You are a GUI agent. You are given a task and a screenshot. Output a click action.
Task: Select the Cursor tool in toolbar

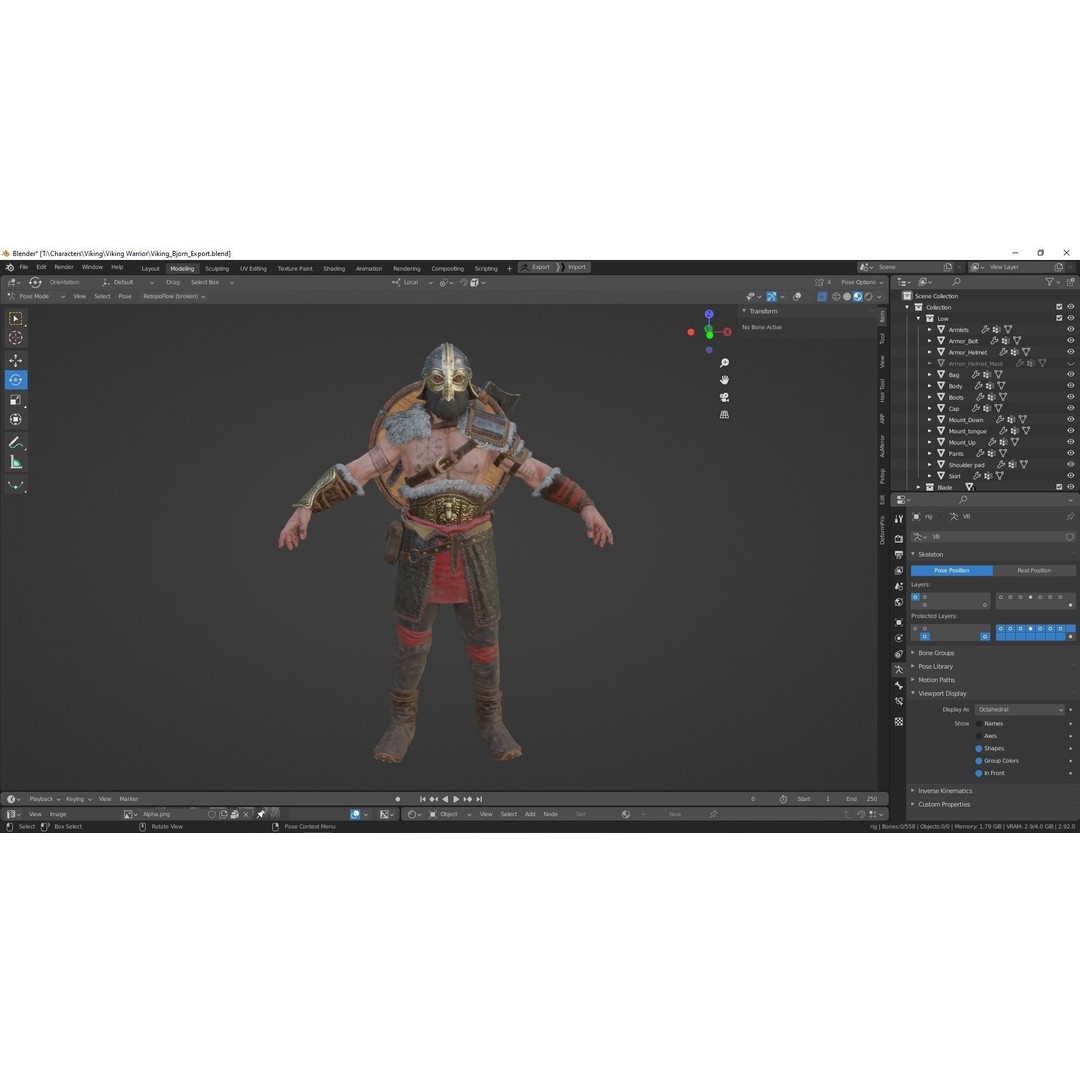[x=15, y=338]
